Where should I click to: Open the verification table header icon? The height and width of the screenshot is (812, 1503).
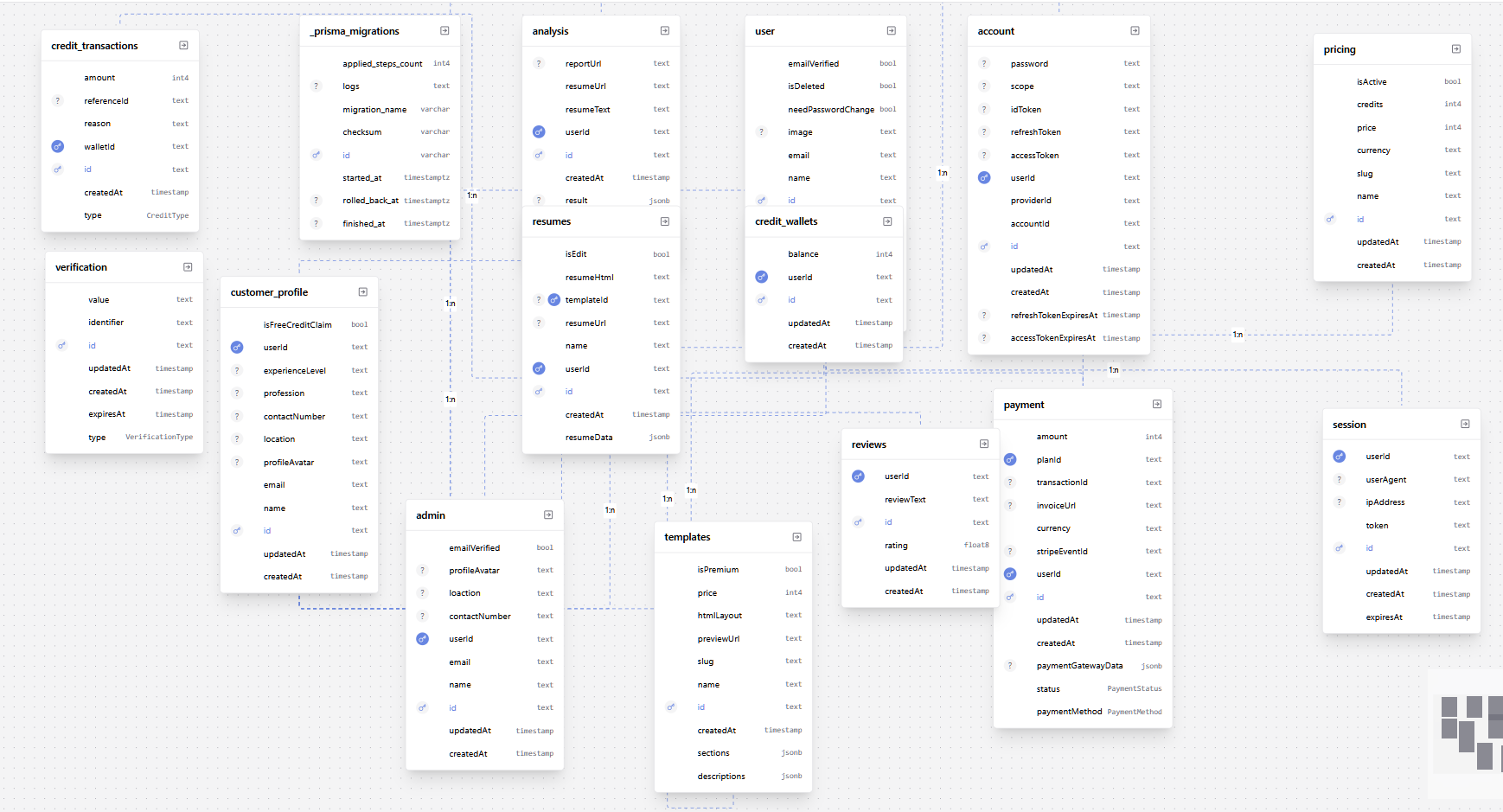[x=188, y=266]
